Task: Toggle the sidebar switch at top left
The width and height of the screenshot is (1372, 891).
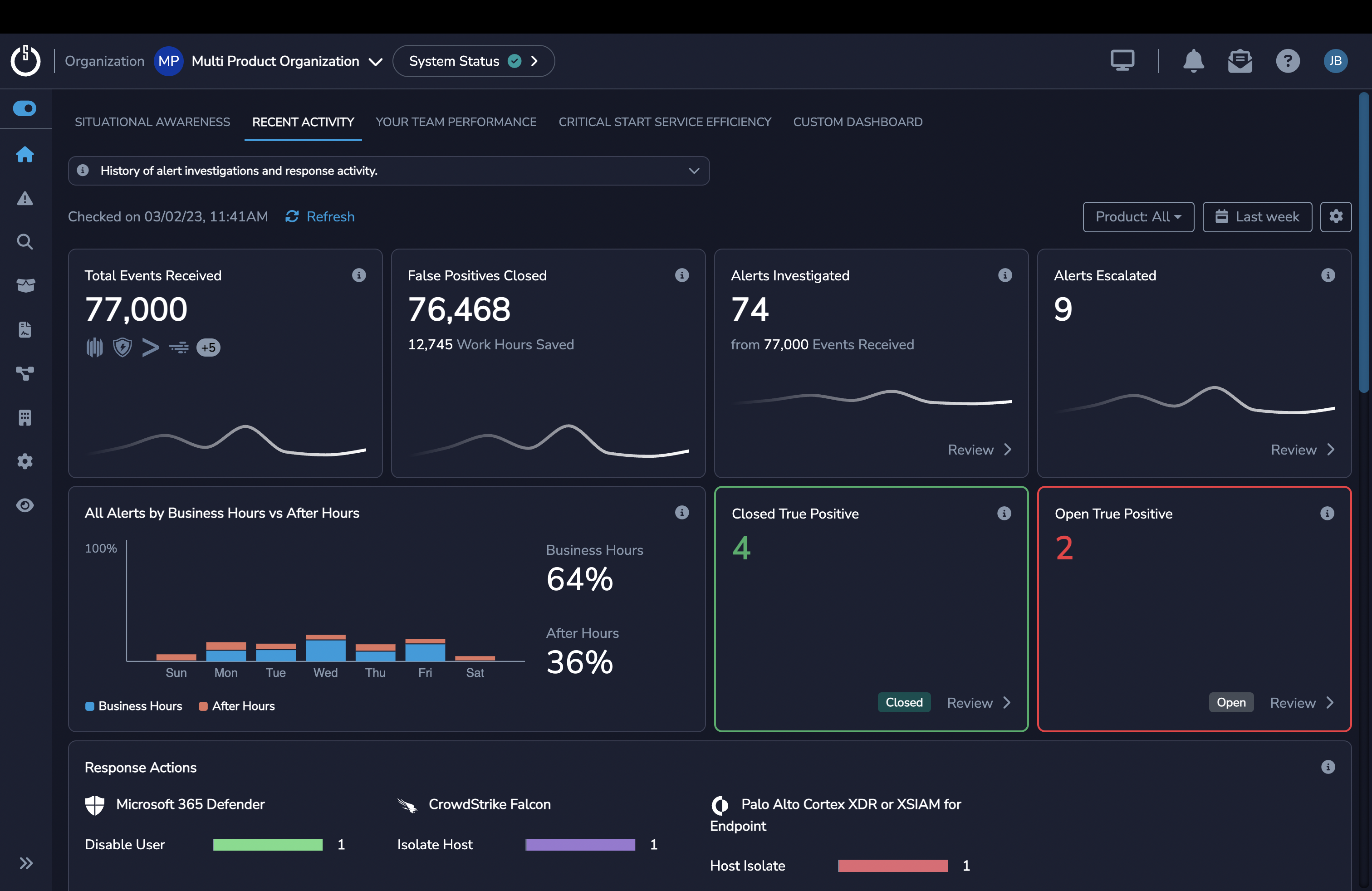Action: 25,108
